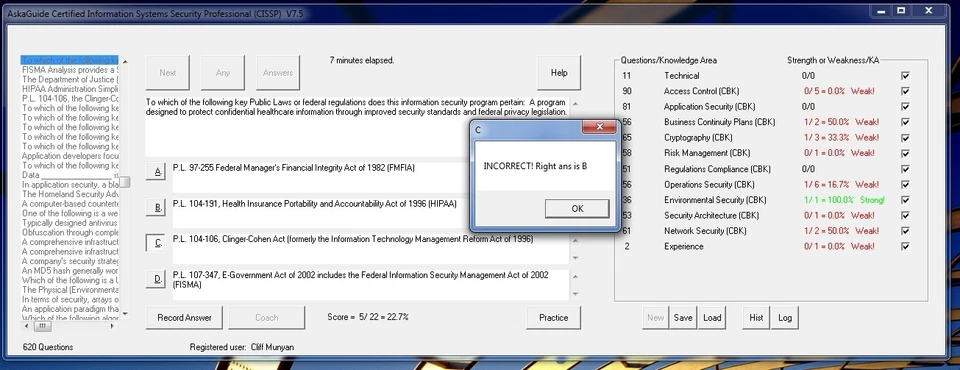The height and width of the screenshot is (370, 960).
Task: Click the question list's scroll down arrow
Action: coord(125,313)
